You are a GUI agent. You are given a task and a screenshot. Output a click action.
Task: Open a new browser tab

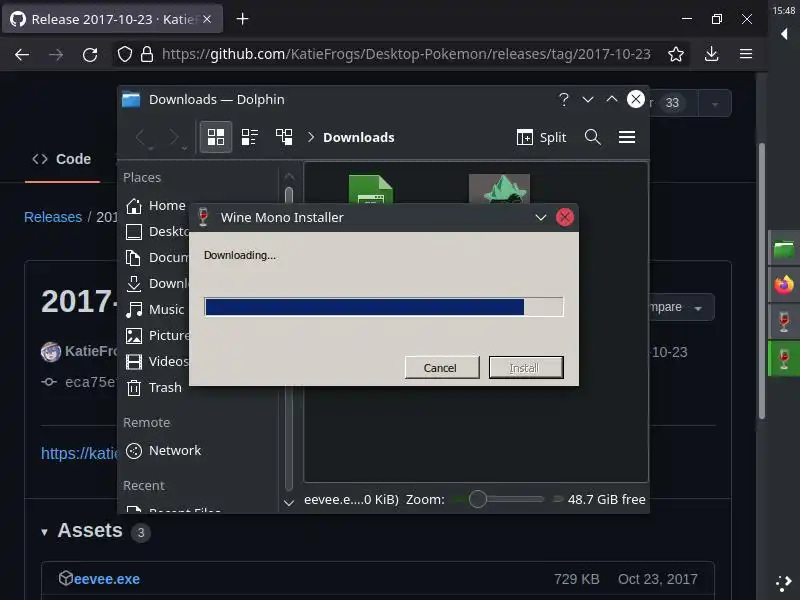click(242, 19)
